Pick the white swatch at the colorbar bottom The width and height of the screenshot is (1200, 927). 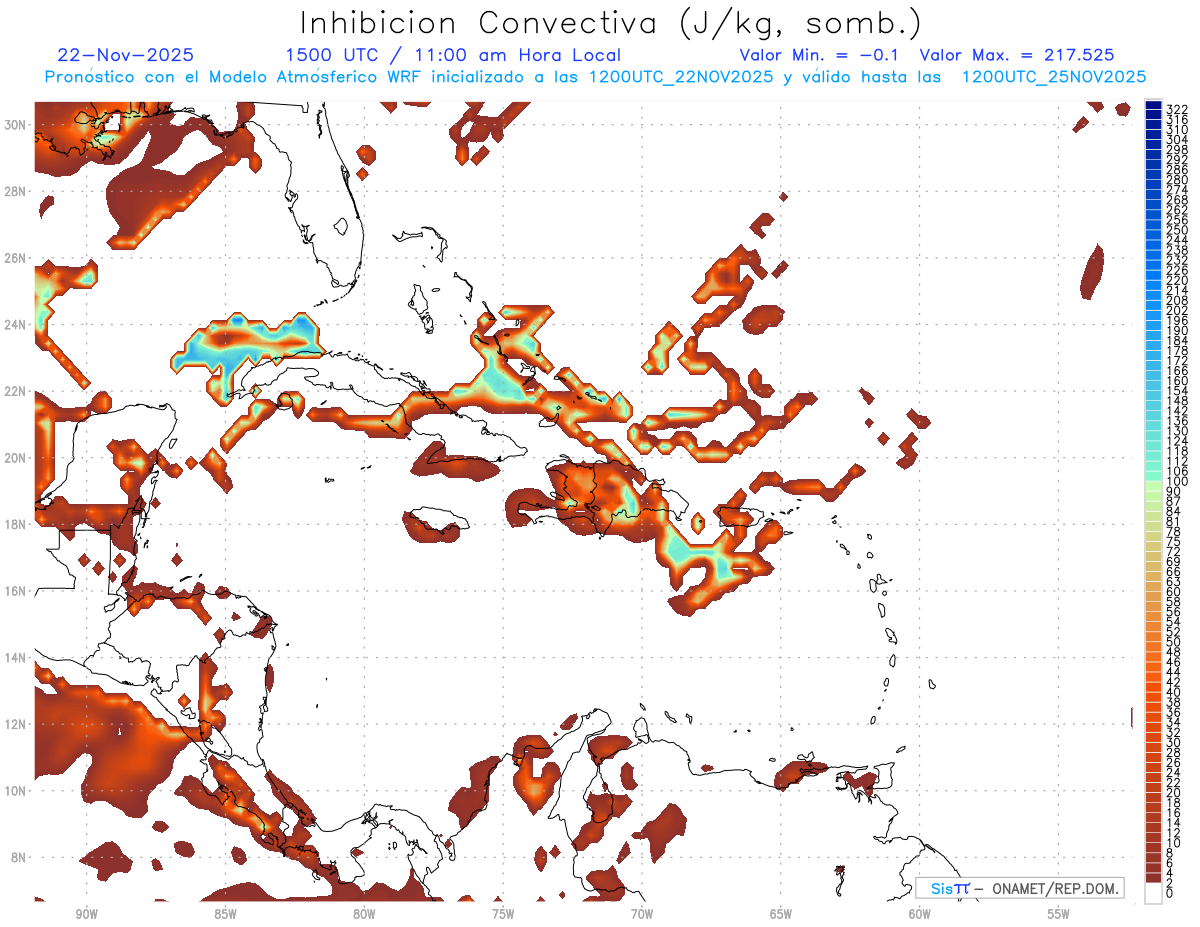[x=1154, y=892]
